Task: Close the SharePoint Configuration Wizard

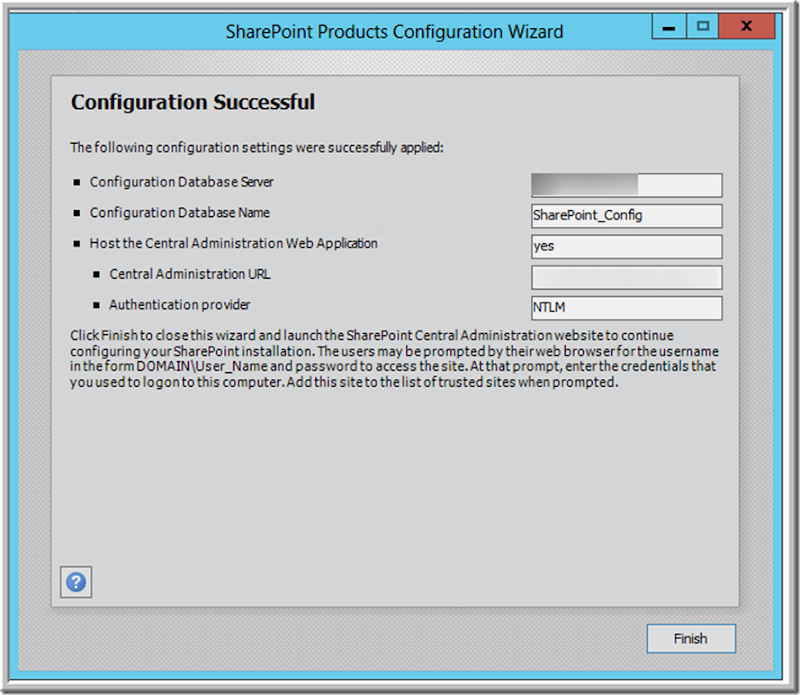Action: (747, 27)
